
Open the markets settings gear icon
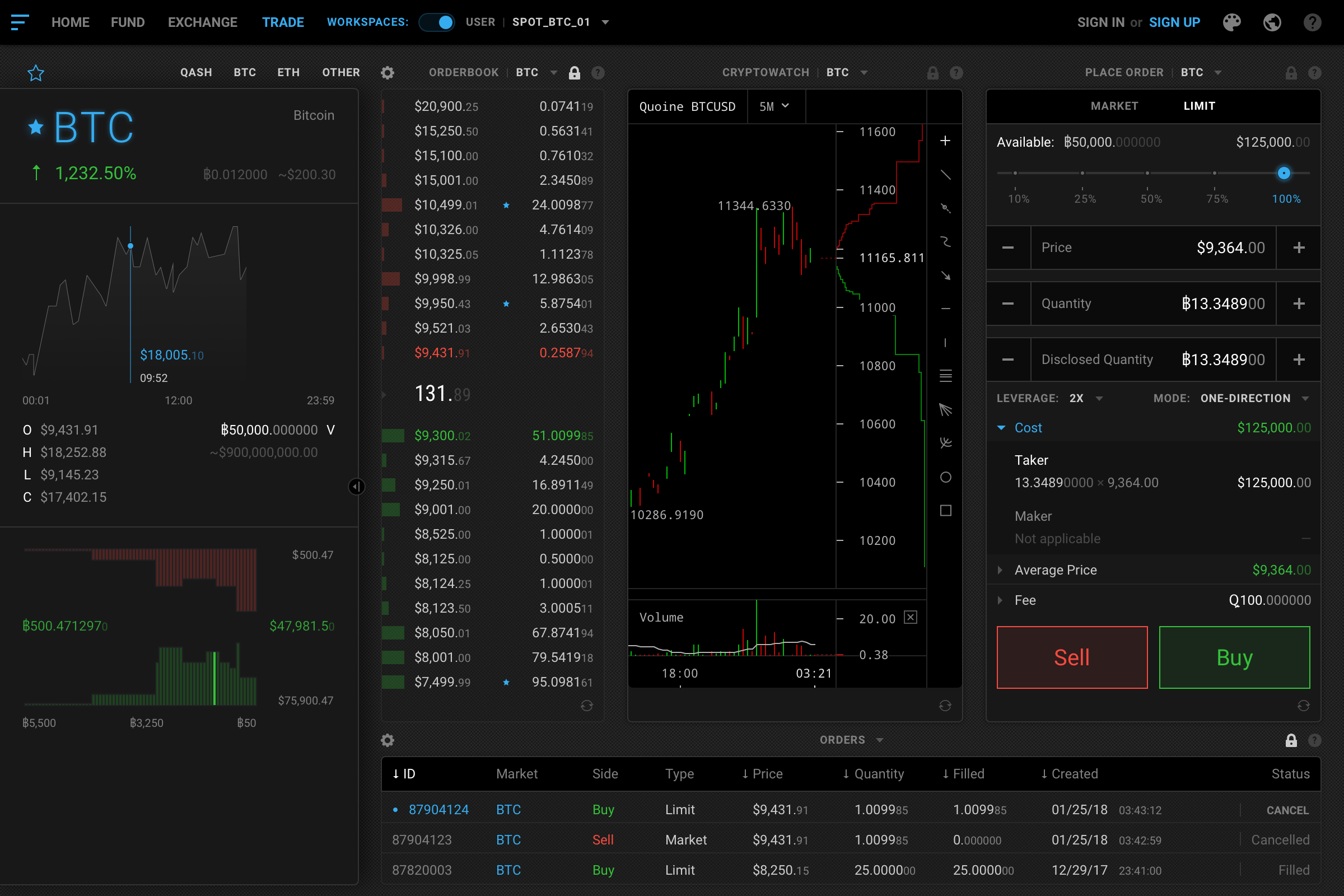[388, 73]
